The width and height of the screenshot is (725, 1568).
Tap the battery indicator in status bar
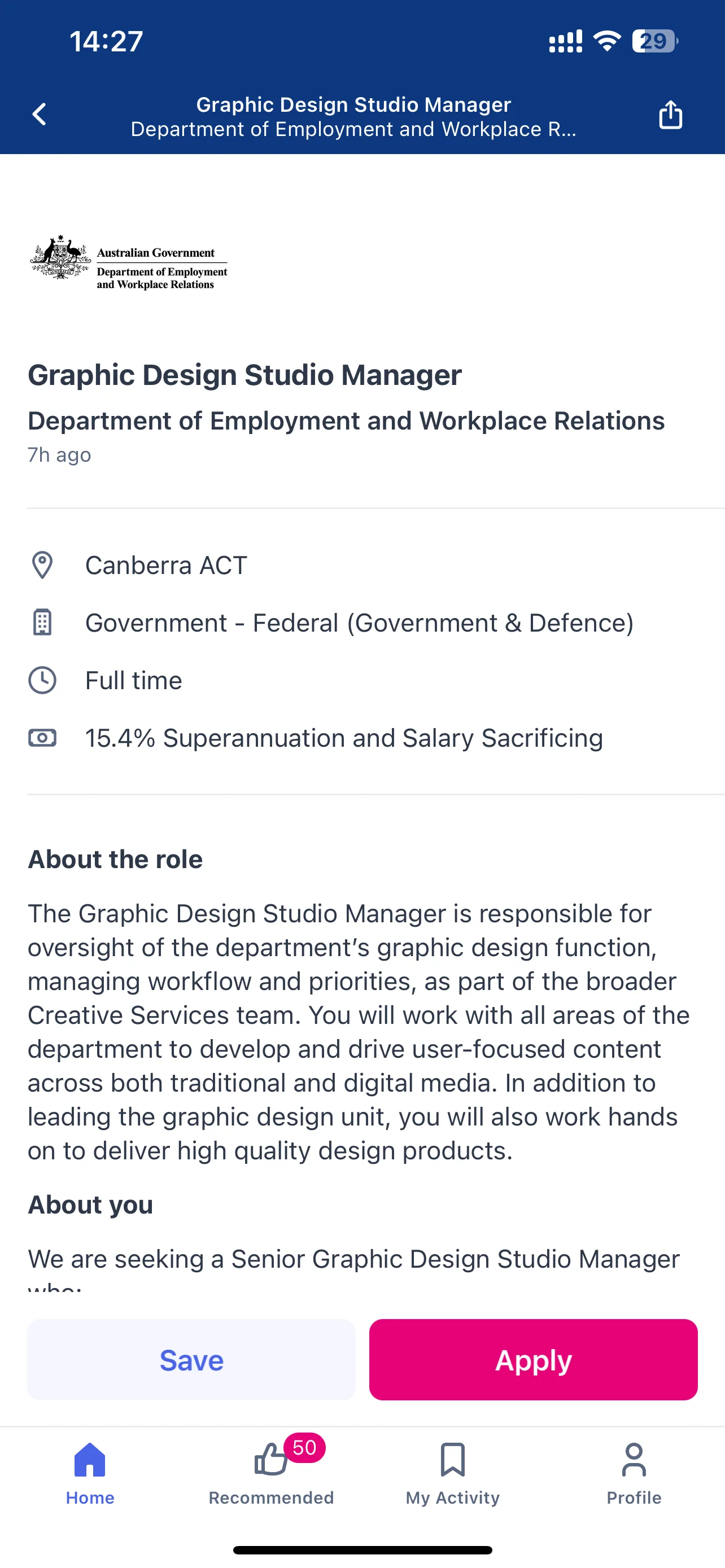(655, 41)
